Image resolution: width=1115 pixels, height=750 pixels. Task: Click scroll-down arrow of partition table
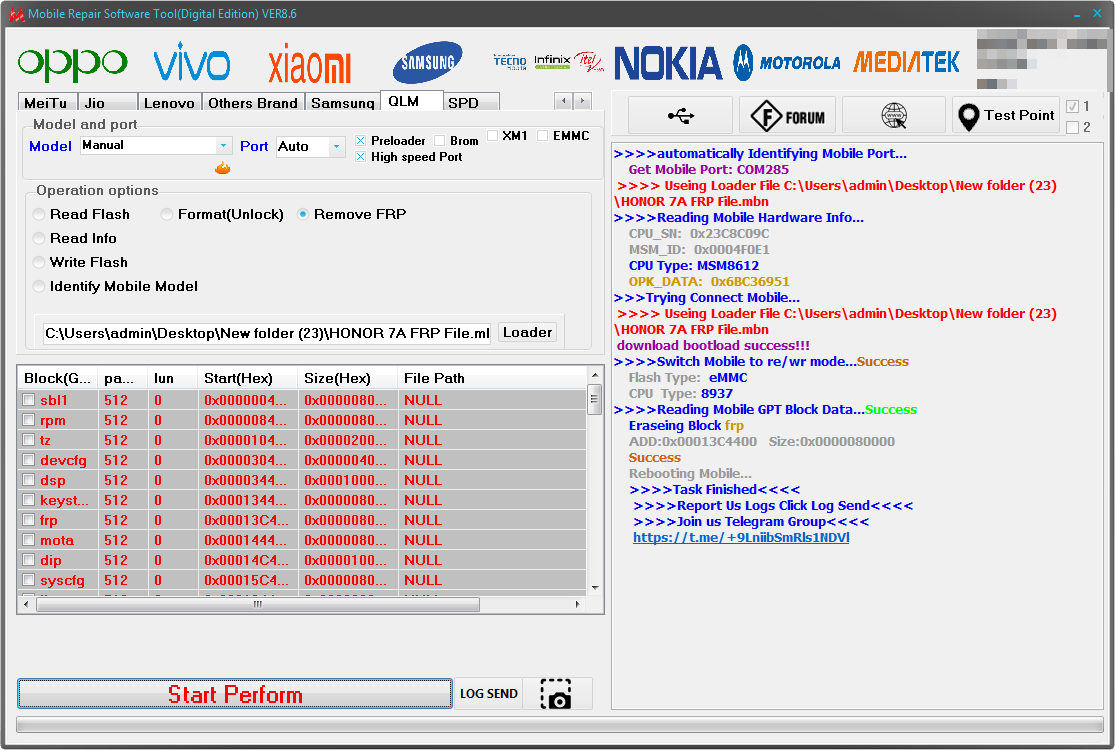coord(595,588)
